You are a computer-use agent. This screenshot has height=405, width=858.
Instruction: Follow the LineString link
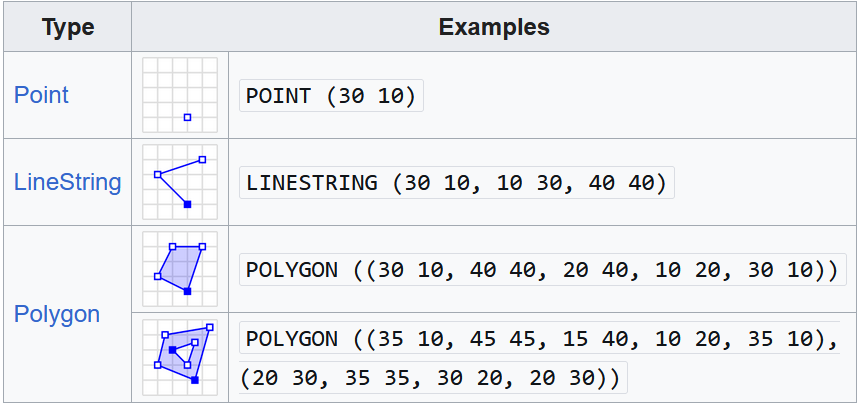pos(67,182)
